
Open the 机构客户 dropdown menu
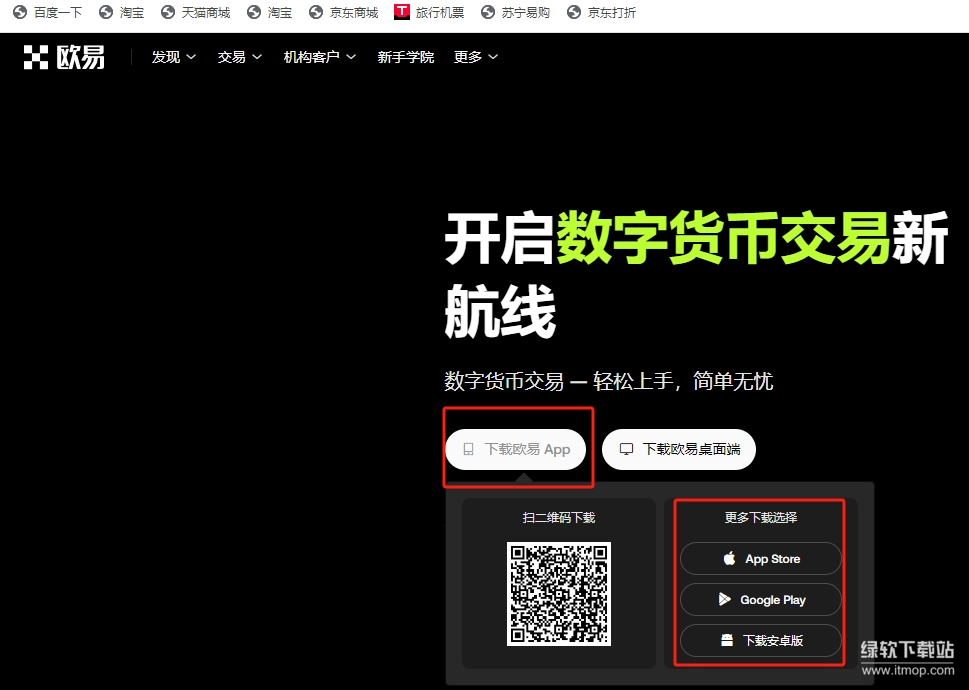tap(319, 58)
